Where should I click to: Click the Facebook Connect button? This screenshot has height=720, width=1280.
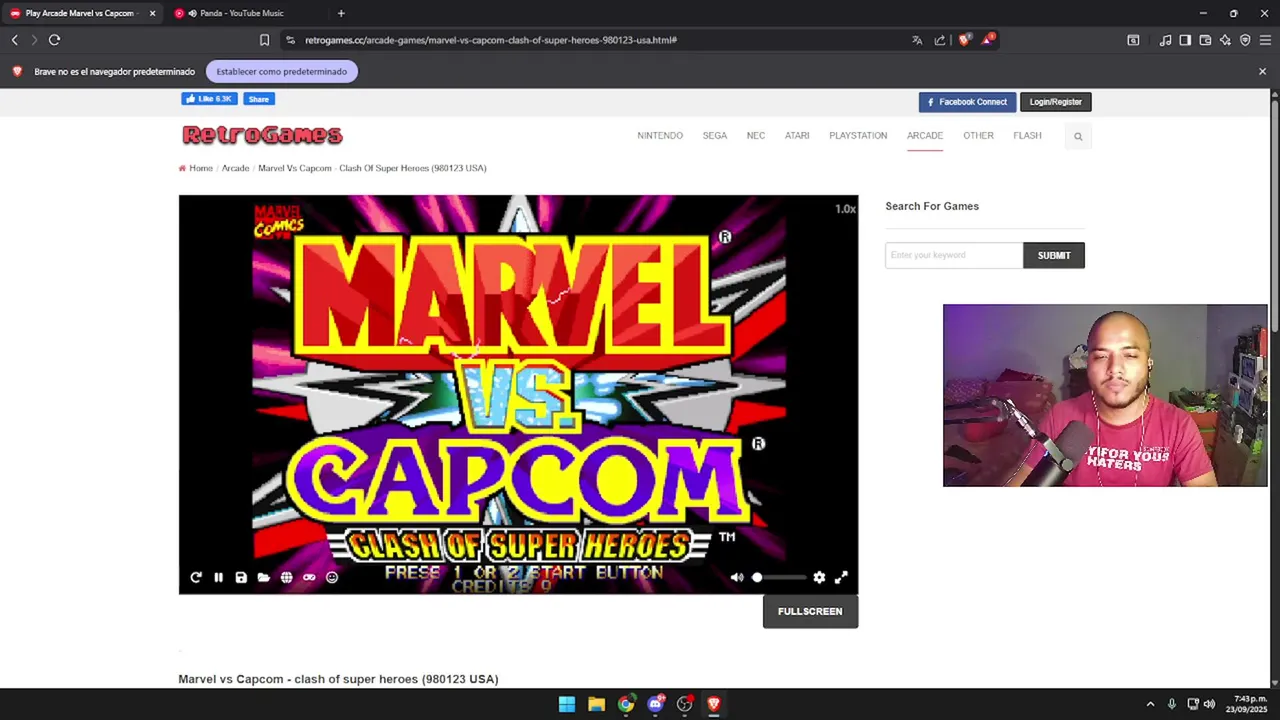coord(967,102)
